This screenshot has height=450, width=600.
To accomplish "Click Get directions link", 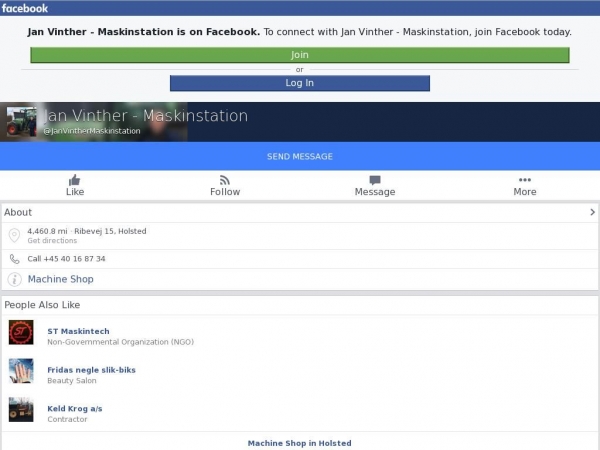I will 52,241.
